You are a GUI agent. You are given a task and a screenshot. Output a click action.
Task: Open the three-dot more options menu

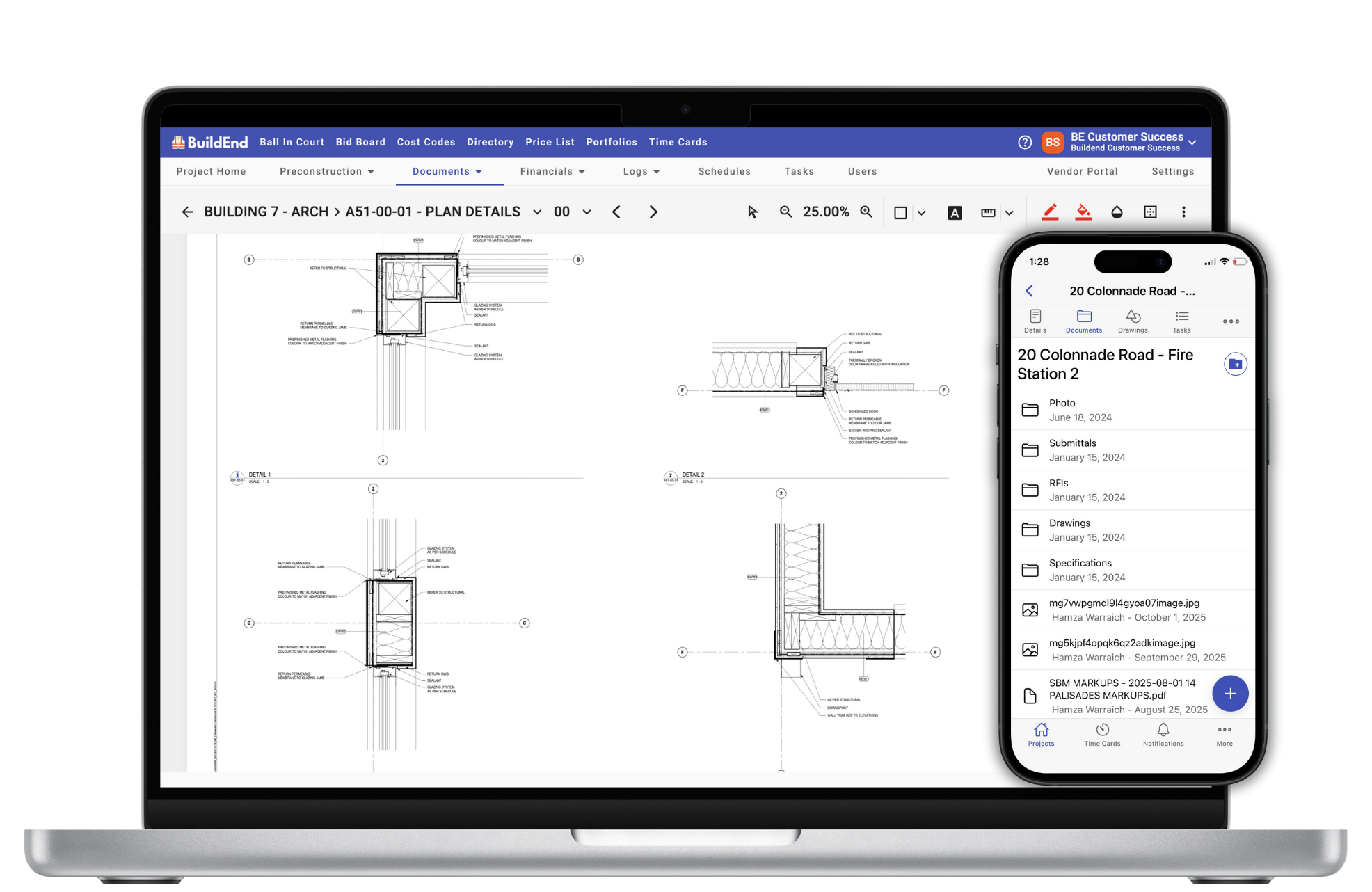tap(1183, 212)
